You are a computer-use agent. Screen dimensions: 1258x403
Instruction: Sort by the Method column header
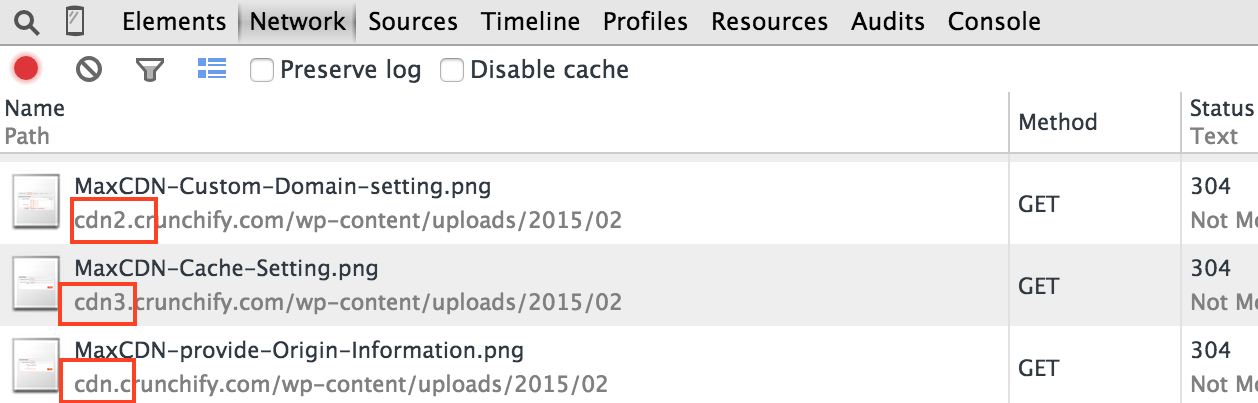coord(1058,122)
